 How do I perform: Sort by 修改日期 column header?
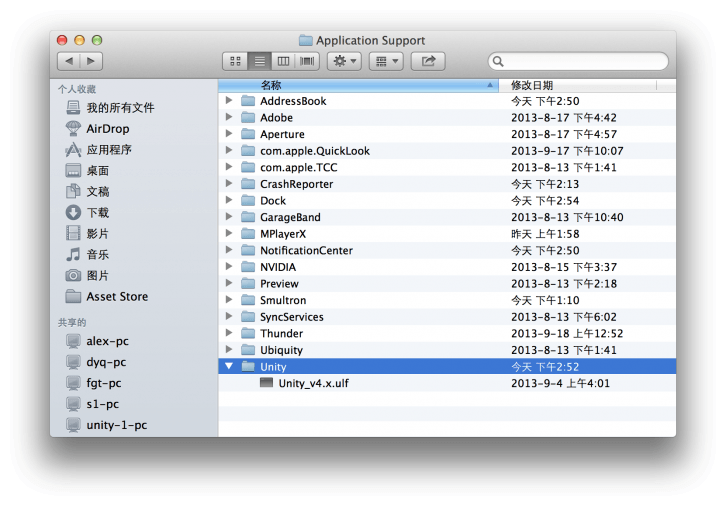580,86
